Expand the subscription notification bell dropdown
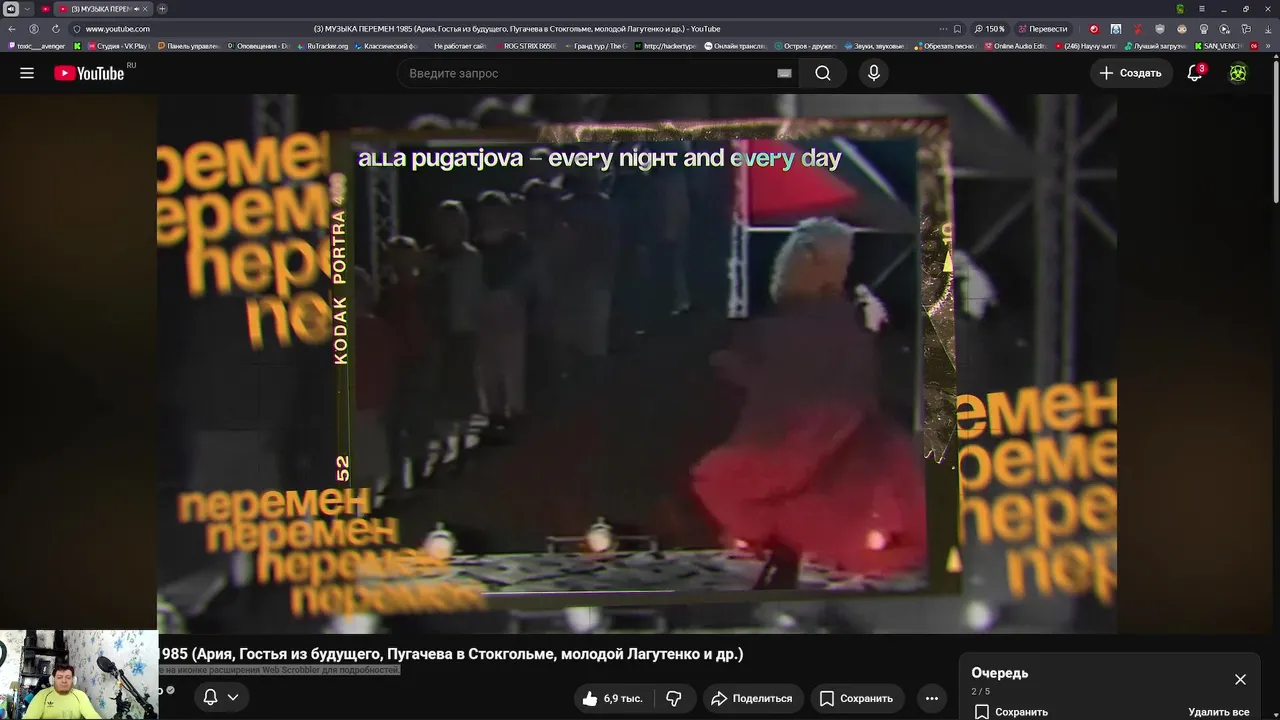This screenshot has width=1280, height=720. pos(221,697)
